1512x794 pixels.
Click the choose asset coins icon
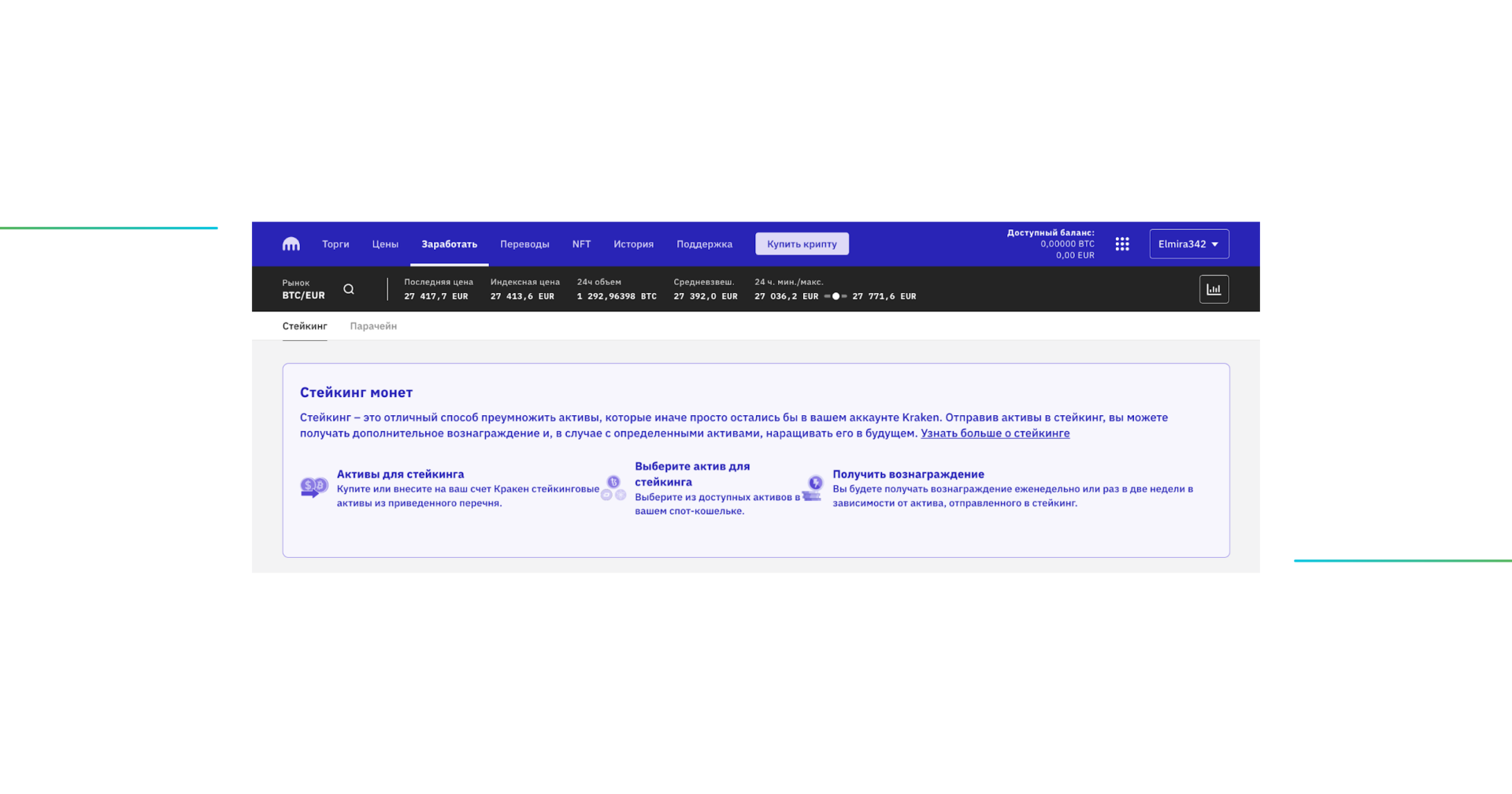pyautogui.click(x=613, y=488)
